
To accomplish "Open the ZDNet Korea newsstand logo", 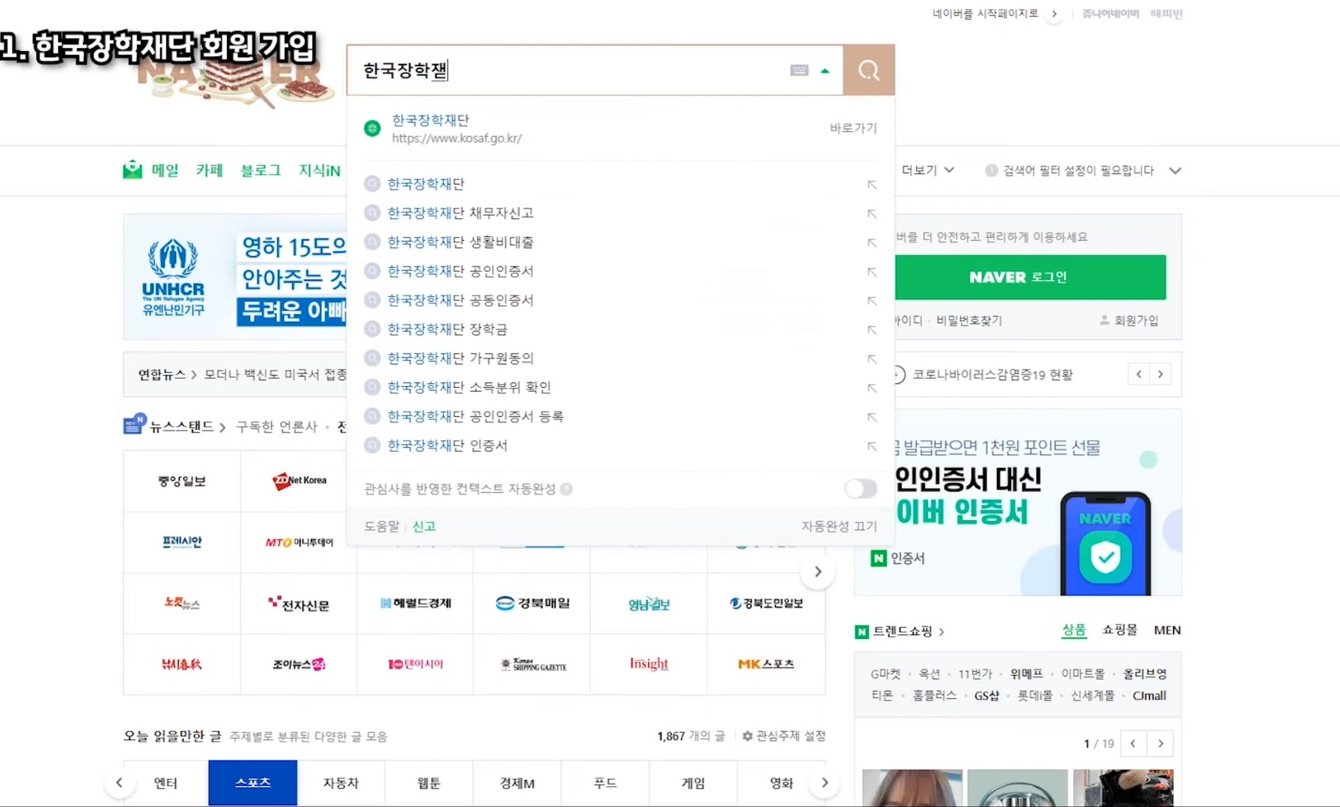I will [299, 481].
